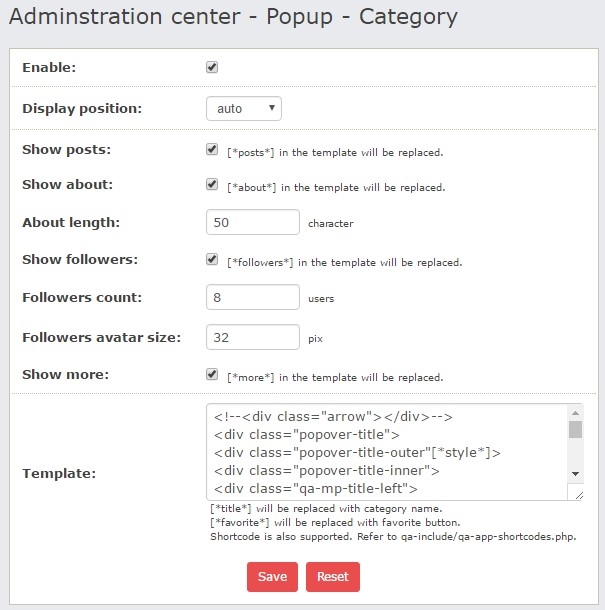
Task: Disable the Show followers checkbox
Action: (x=212, y=260)
